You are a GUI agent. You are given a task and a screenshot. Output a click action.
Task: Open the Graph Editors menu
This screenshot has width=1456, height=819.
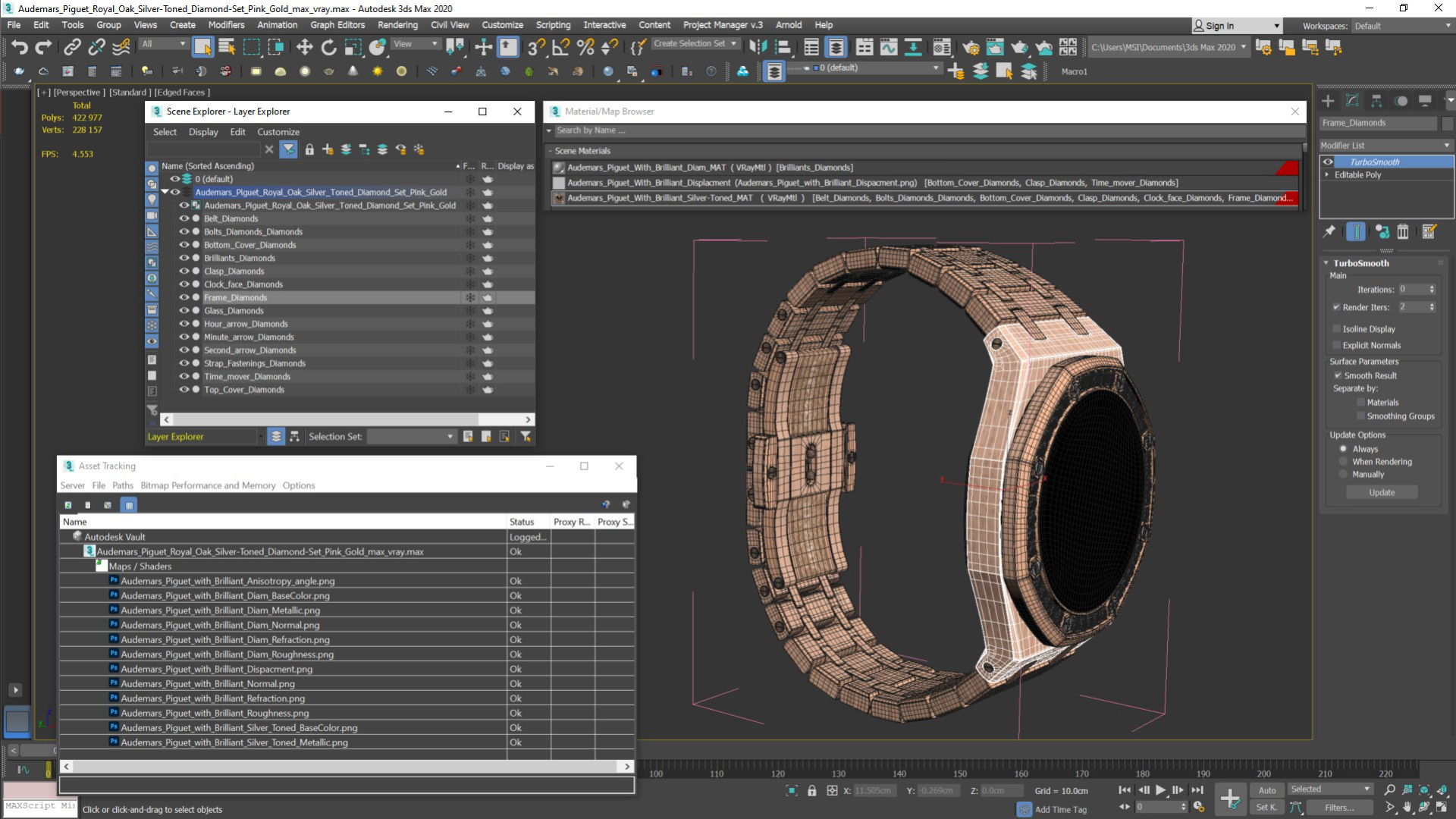click(337, 25)
